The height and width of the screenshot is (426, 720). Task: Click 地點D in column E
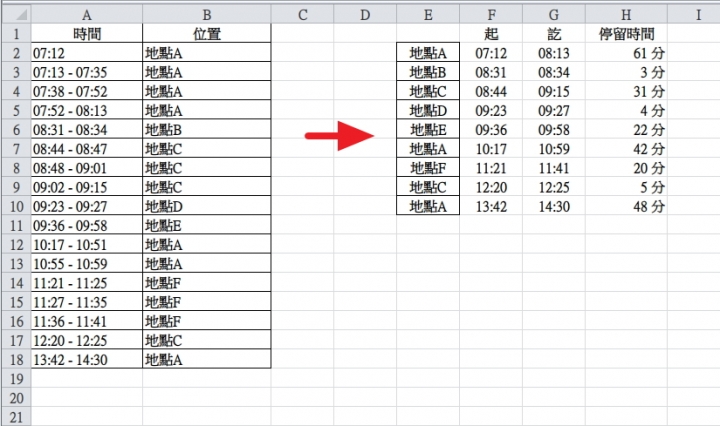(428, 111)
